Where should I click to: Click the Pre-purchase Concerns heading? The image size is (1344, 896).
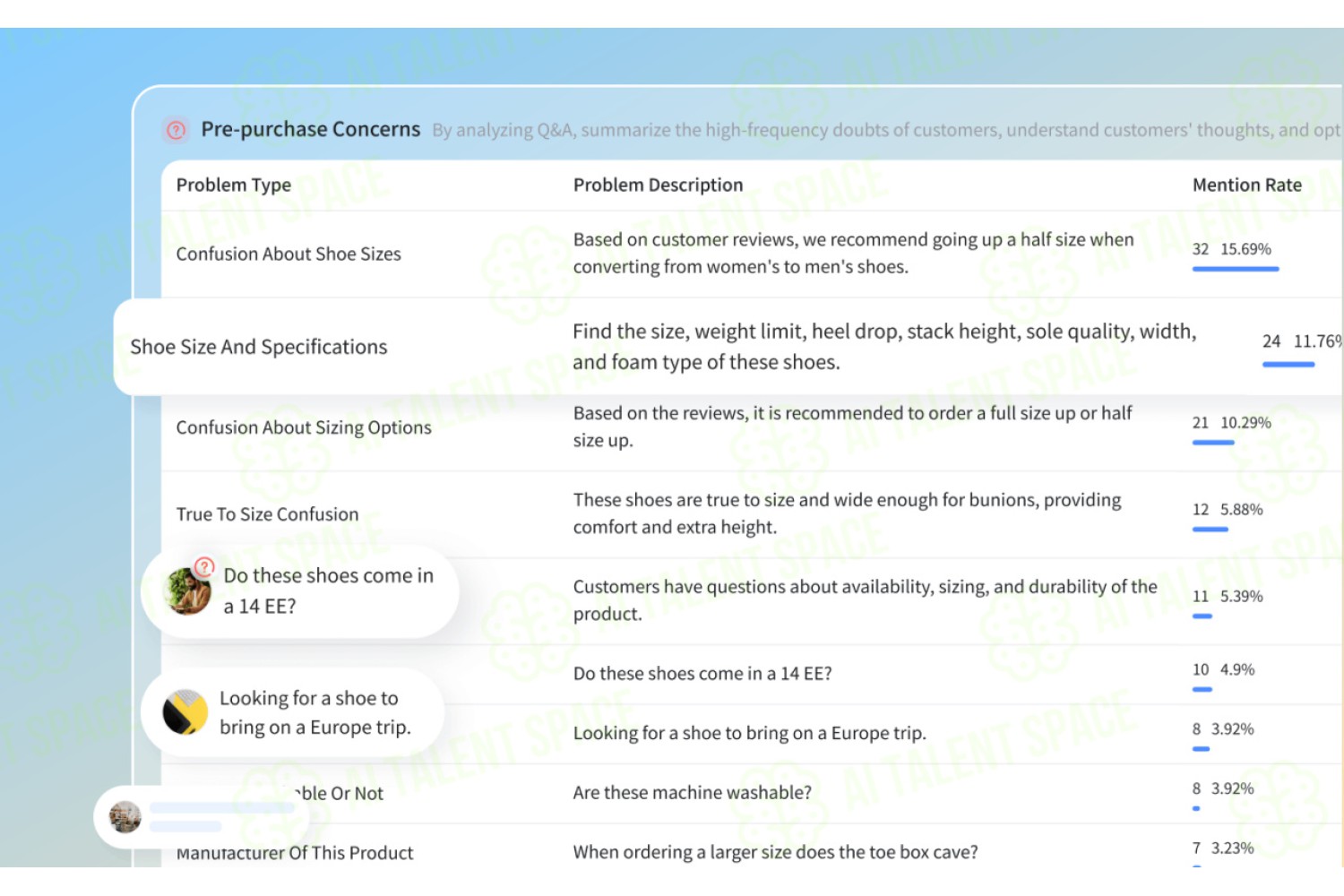coord(310,130)
